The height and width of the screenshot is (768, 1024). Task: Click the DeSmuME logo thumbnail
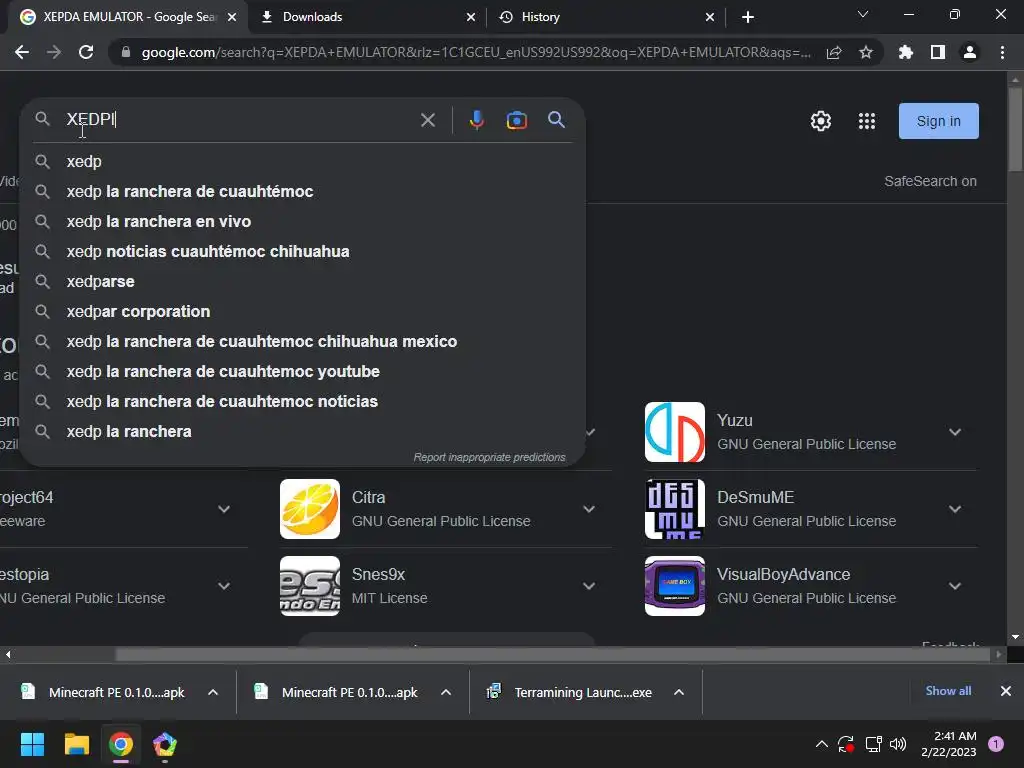coord(675,509)
